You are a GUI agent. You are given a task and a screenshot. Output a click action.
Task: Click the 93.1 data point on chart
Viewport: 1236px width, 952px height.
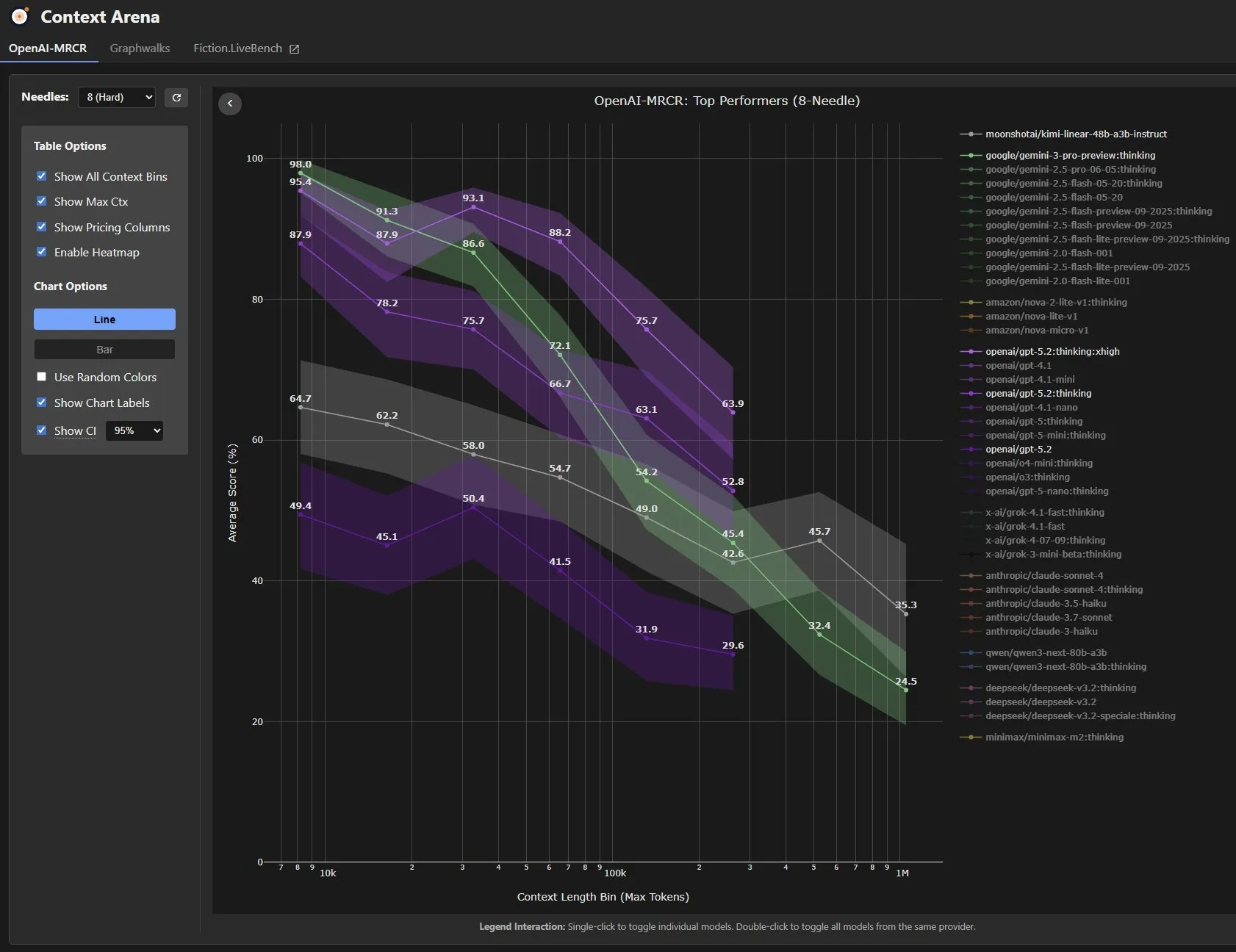point(473,207)
